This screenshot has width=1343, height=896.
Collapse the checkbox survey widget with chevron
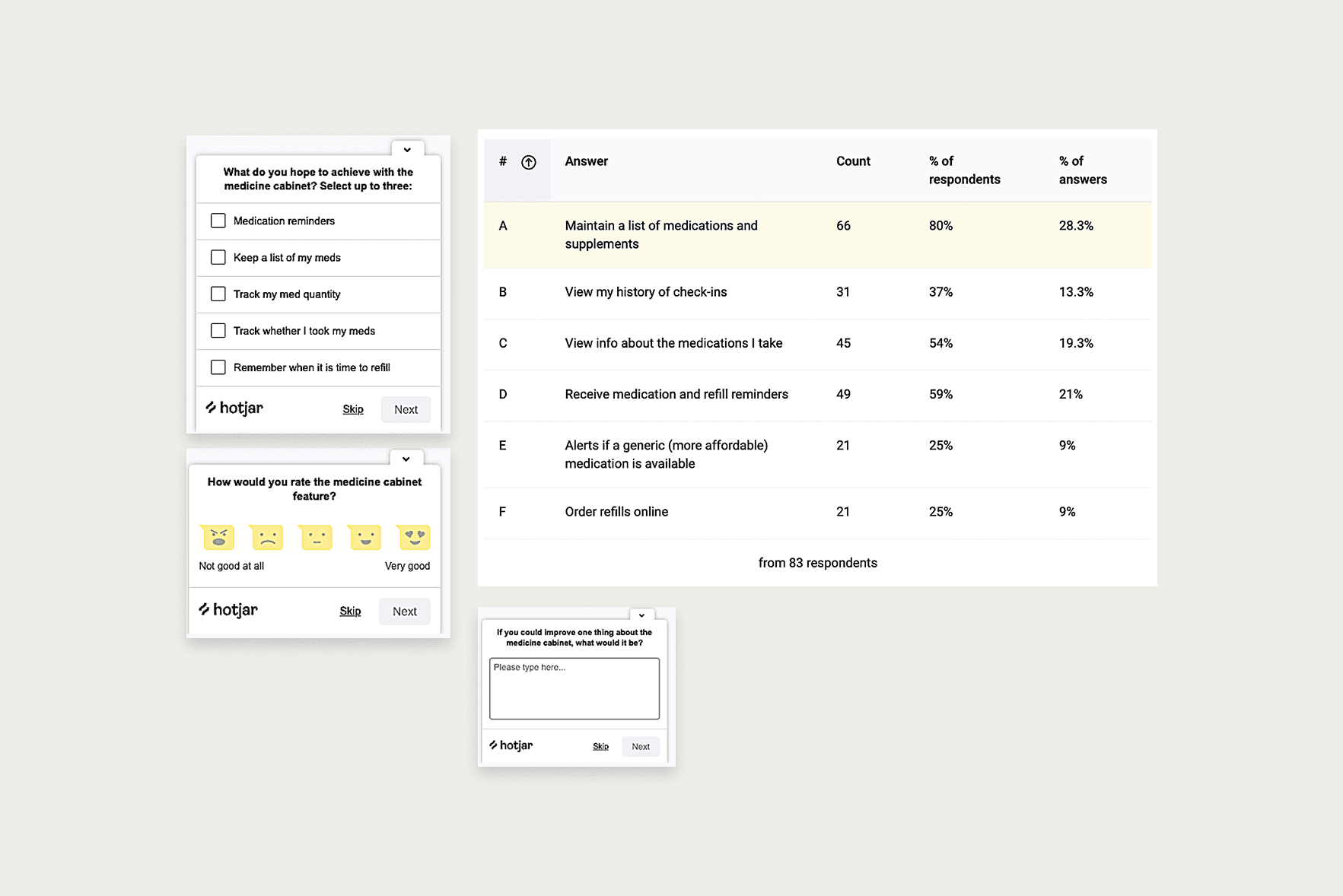(x=407, y=150)
